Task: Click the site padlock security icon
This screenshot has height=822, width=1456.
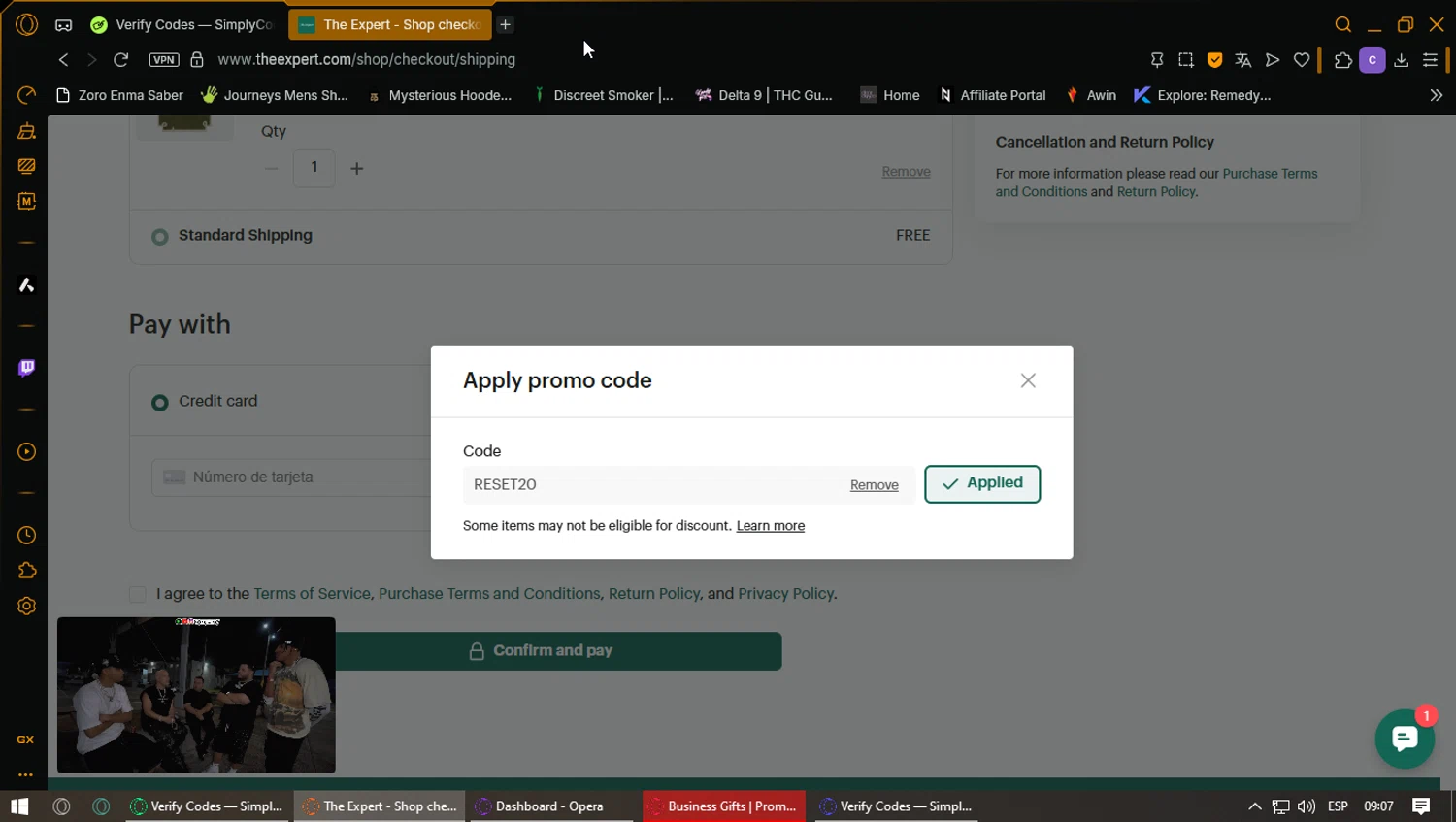Action: pyautogui.click(x=197, y=59)
